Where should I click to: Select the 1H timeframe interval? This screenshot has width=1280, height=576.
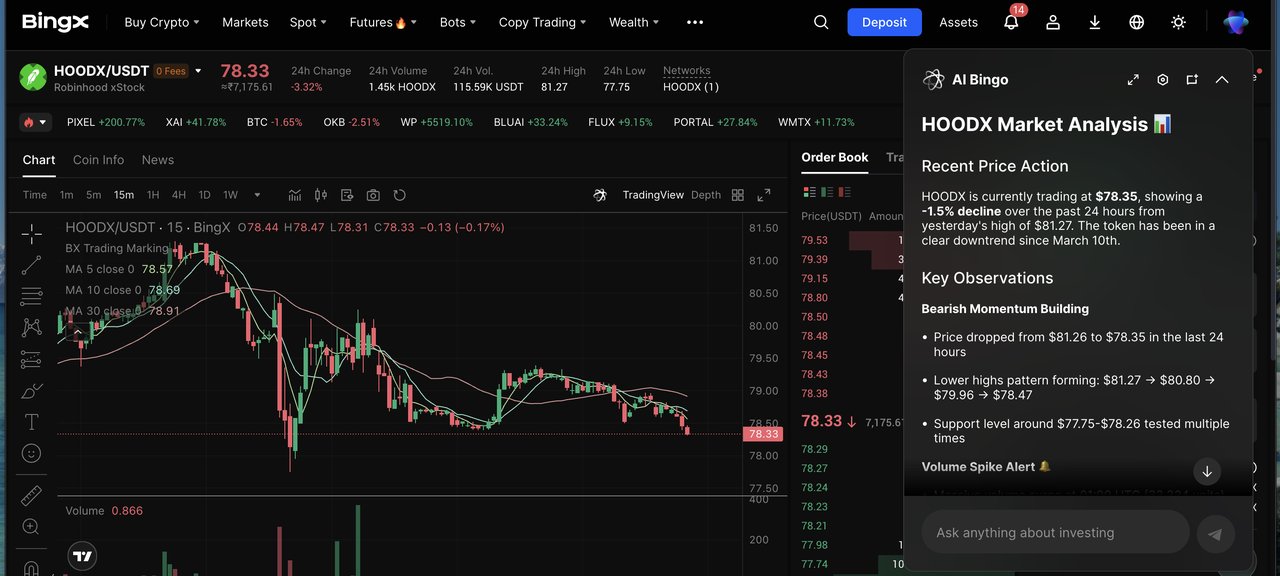coord(153,195)
